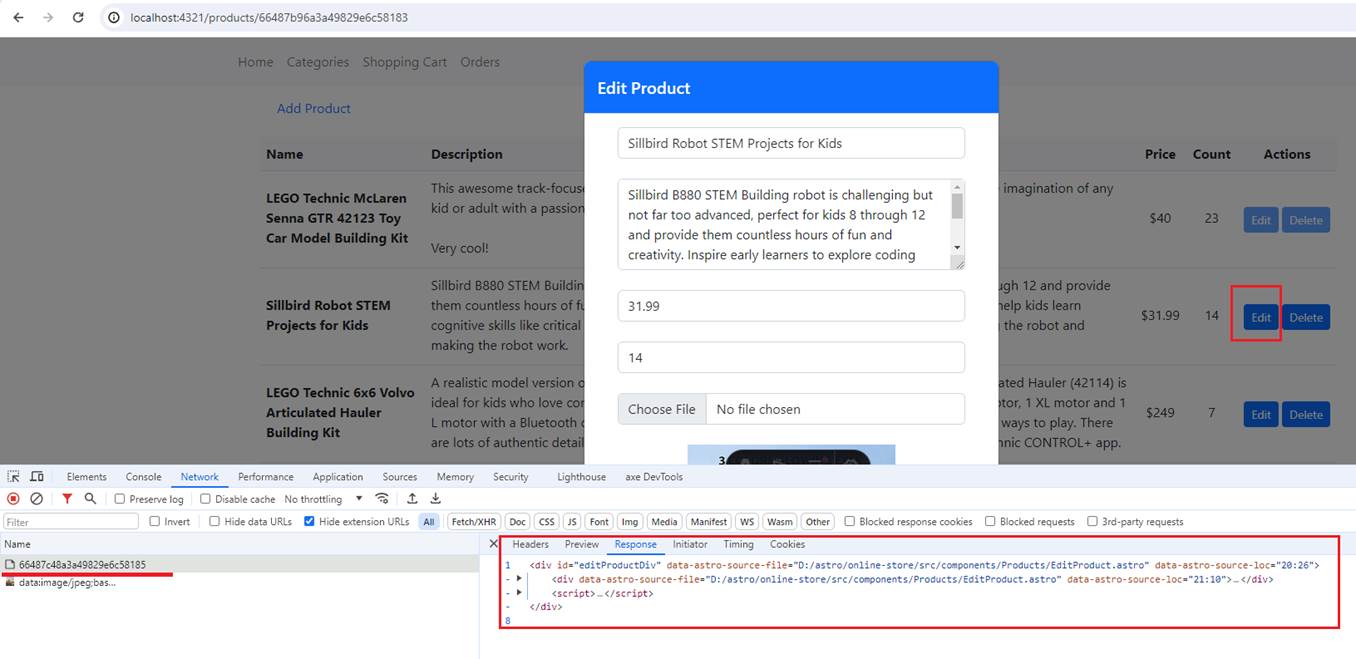Open the Initiator tab
Image resolution: width=1356 pixels, height=659 pixels.
[x=690, y=544]
